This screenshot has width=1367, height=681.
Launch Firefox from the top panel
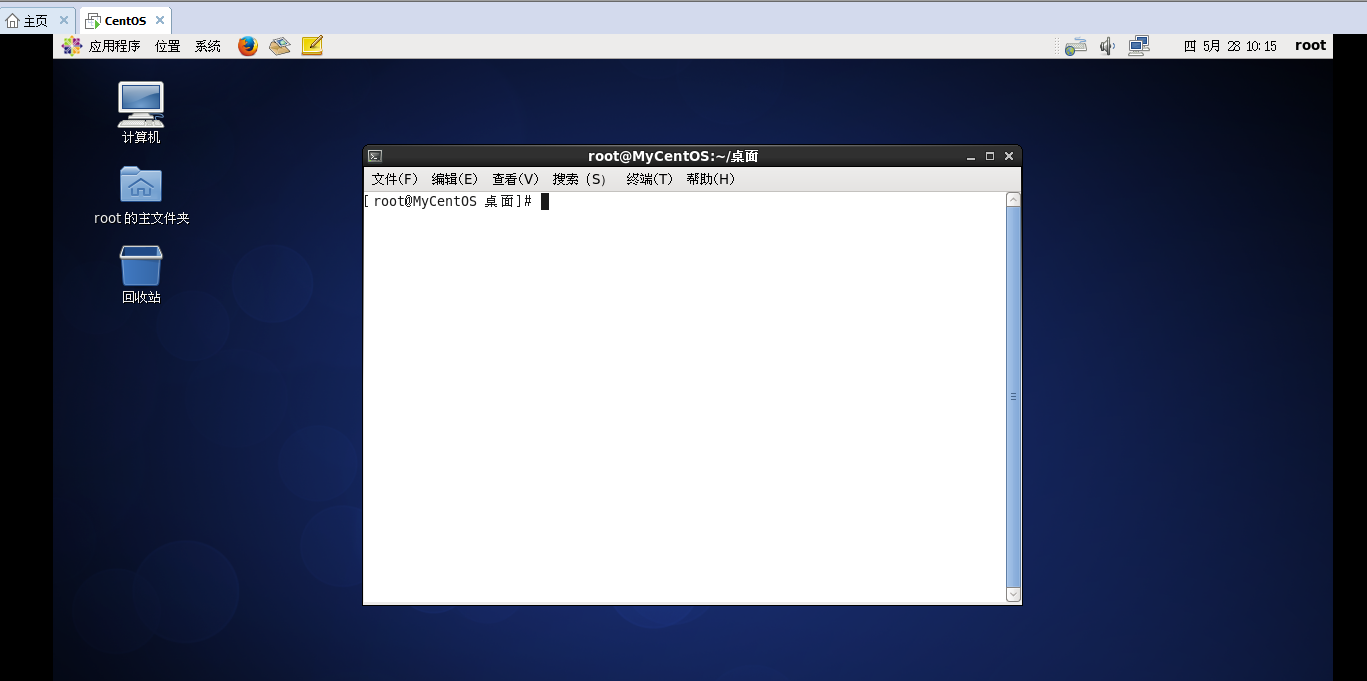click(x=247, y=45)
